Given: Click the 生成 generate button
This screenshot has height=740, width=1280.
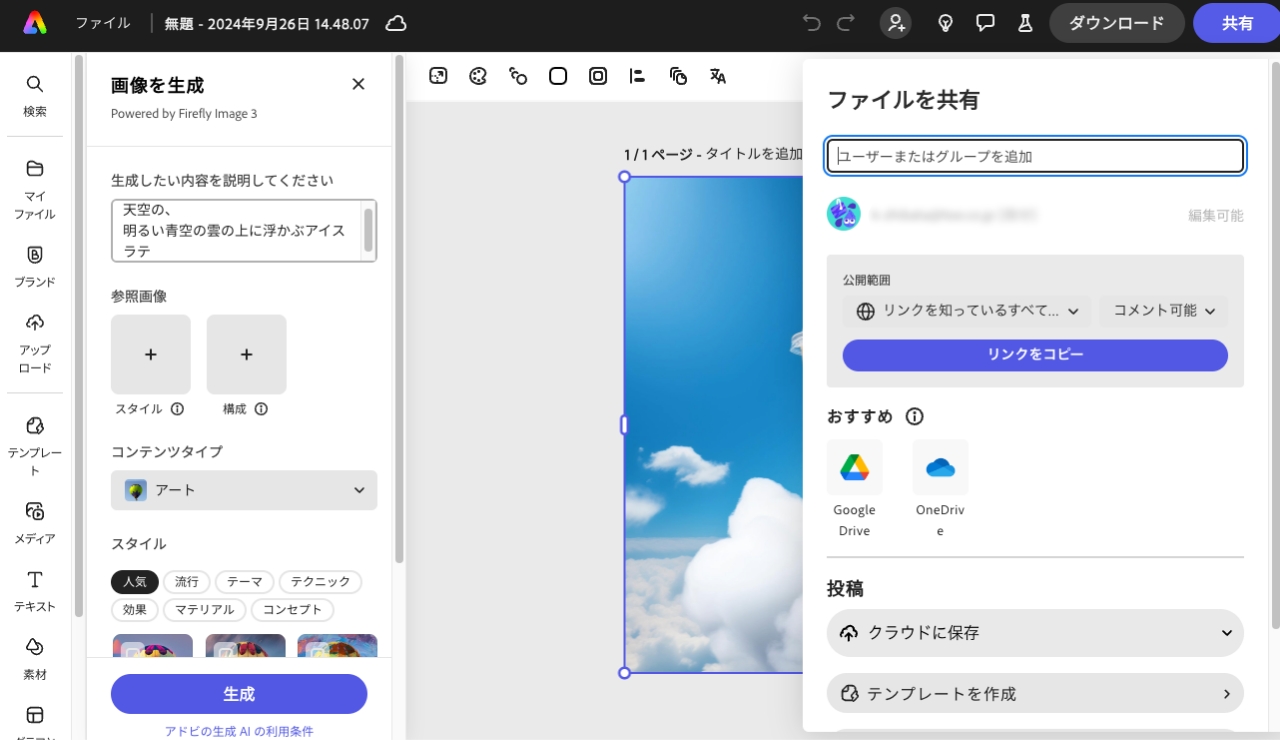Looking at the screenshot, I should 239,694.
